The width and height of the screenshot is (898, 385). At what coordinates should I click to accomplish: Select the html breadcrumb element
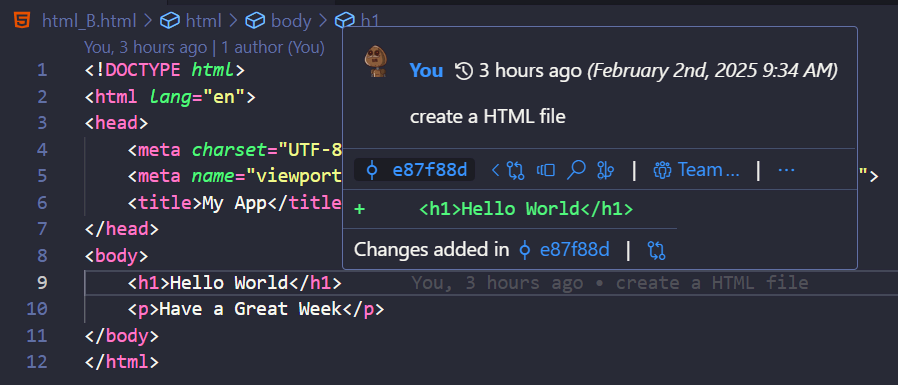click(203, 21)
